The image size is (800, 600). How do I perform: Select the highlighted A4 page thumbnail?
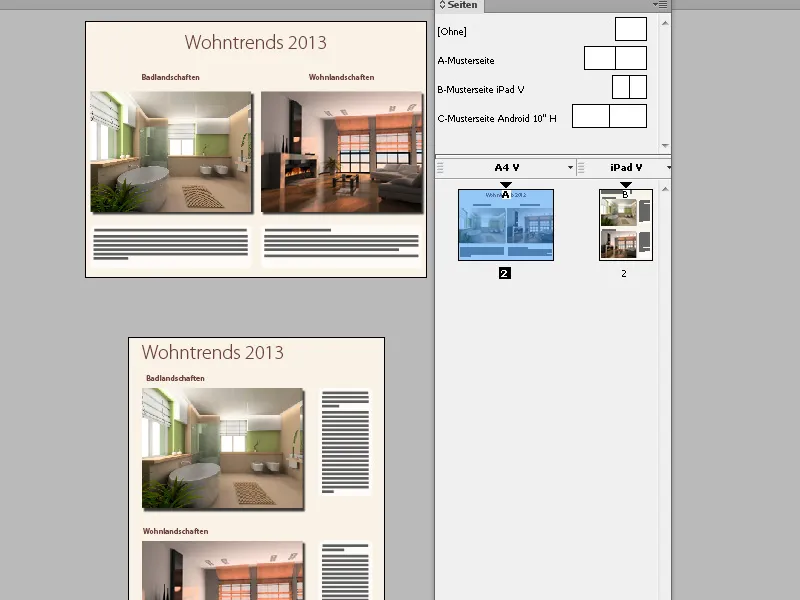click(505, 225)
